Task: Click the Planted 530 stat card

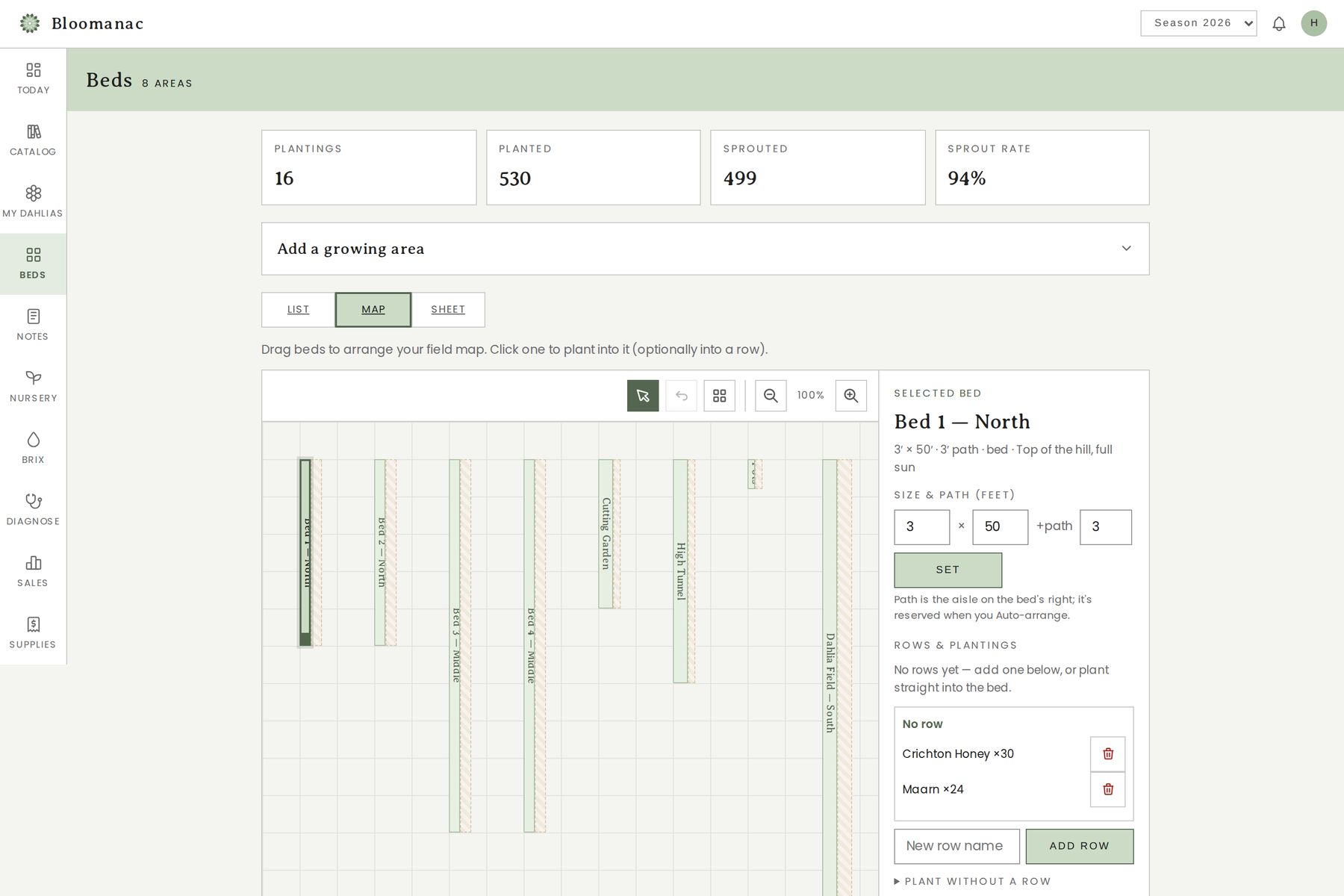Action: [594, 167]
